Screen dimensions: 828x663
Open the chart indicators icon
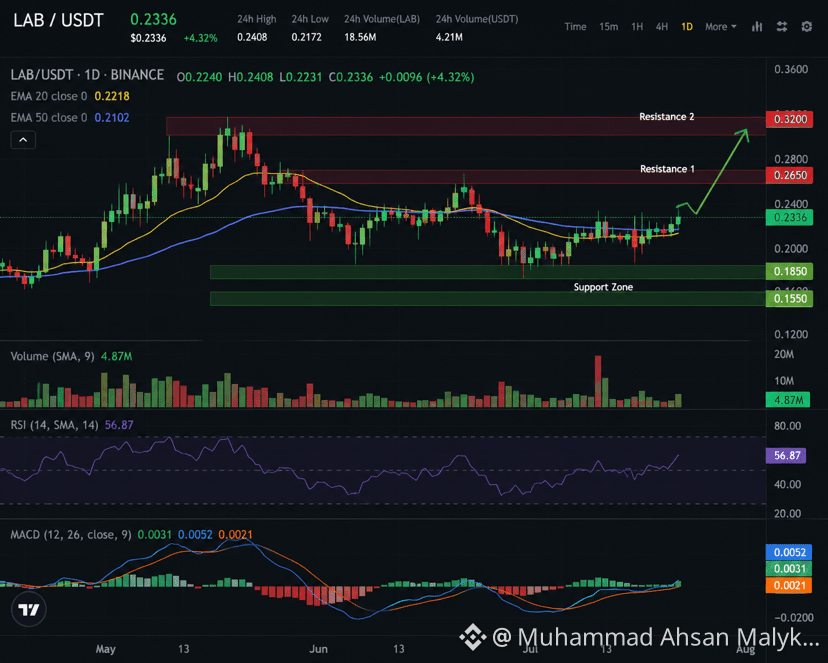point(757,26)
